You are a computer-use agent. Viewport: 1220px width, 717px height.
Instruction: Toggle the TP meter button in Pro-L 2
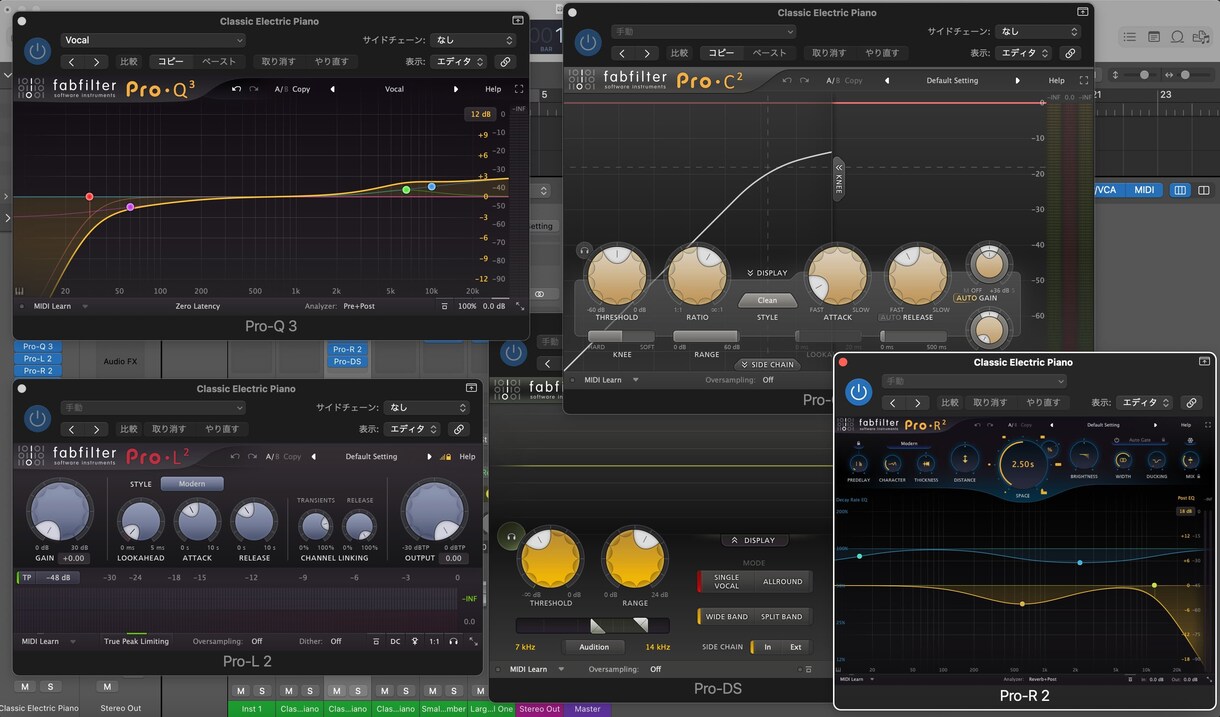[27, 577]
